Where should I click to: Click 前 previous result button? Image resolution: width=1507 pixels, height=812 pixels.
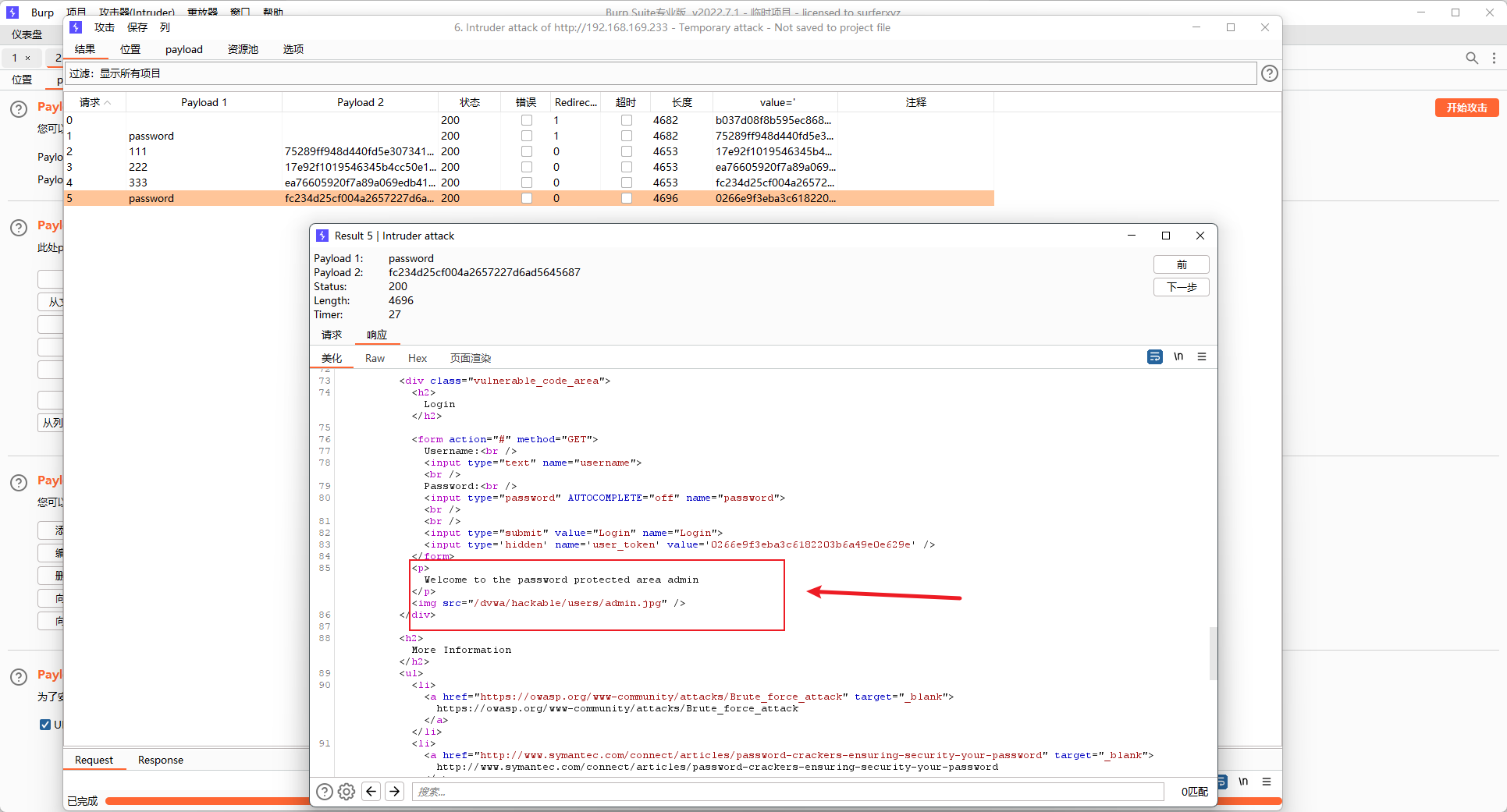1182,264
